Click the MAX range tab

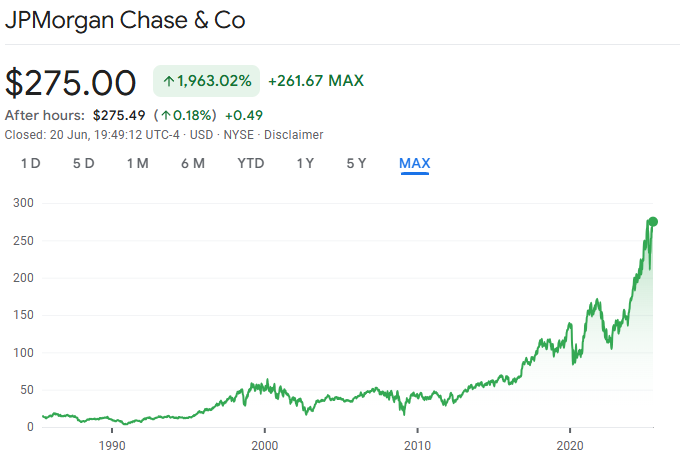click(415, 163)
